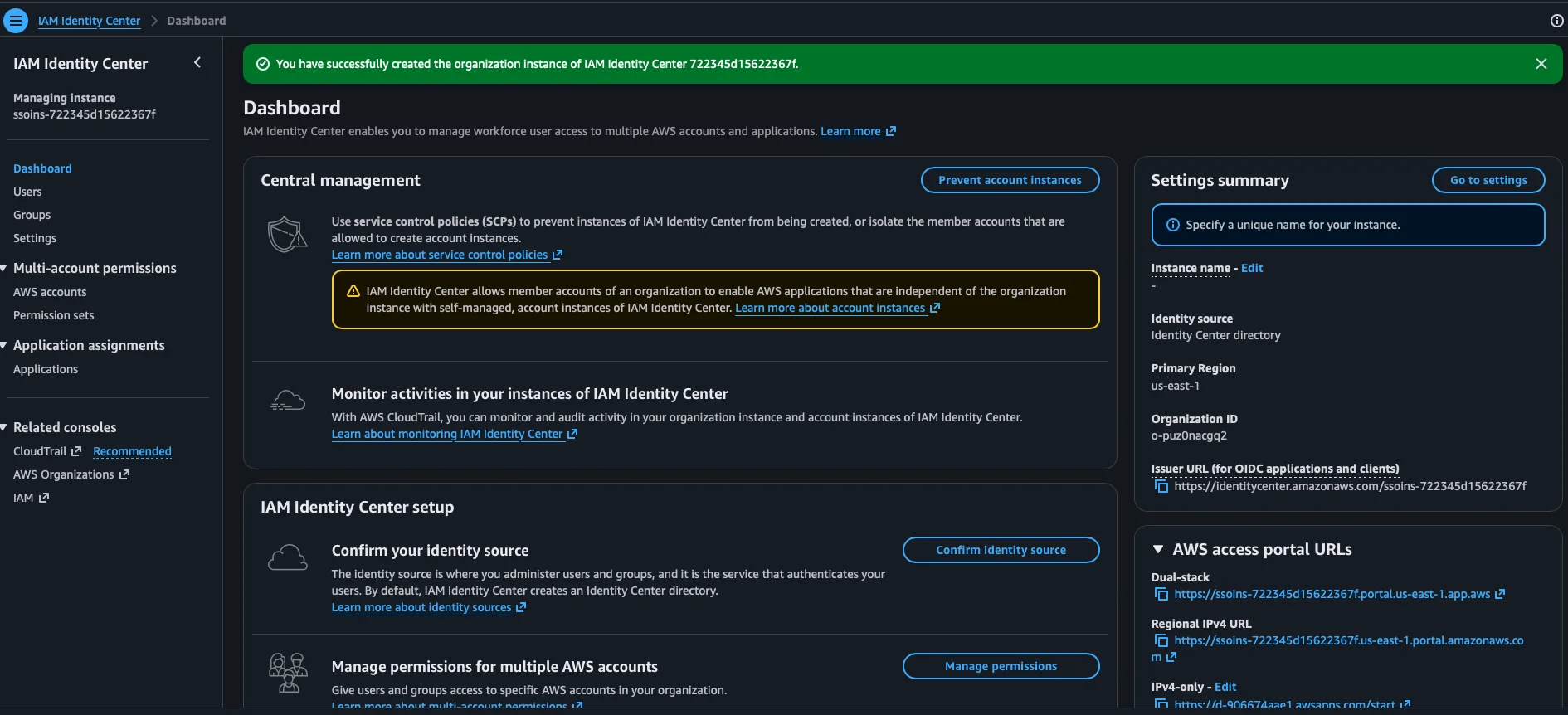The image size is (1568, 715).
Task: Click the shield icon in Central management
Action: point(287,235)
